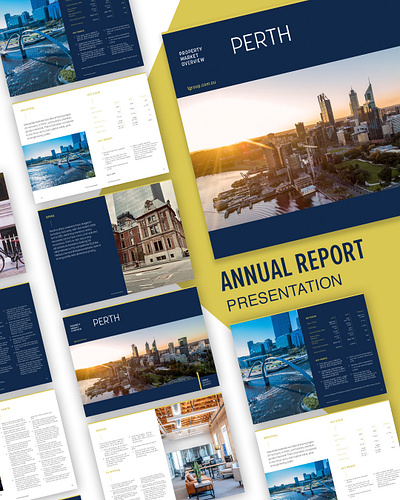Select the office interior photo
The image size is (400, 500).
pyautogui.click(x=199, y=448)
